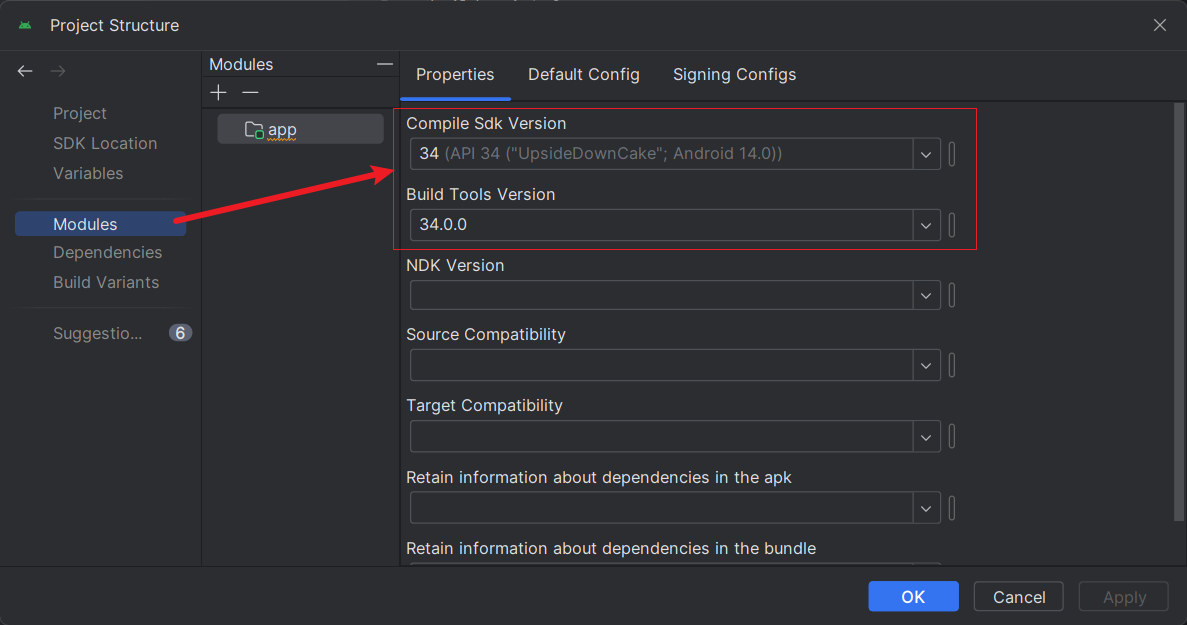Click variable binding icon beside Build Tools Version
Image resolution: width=1187 pixels, height=625 pixels.
(952, 225)
